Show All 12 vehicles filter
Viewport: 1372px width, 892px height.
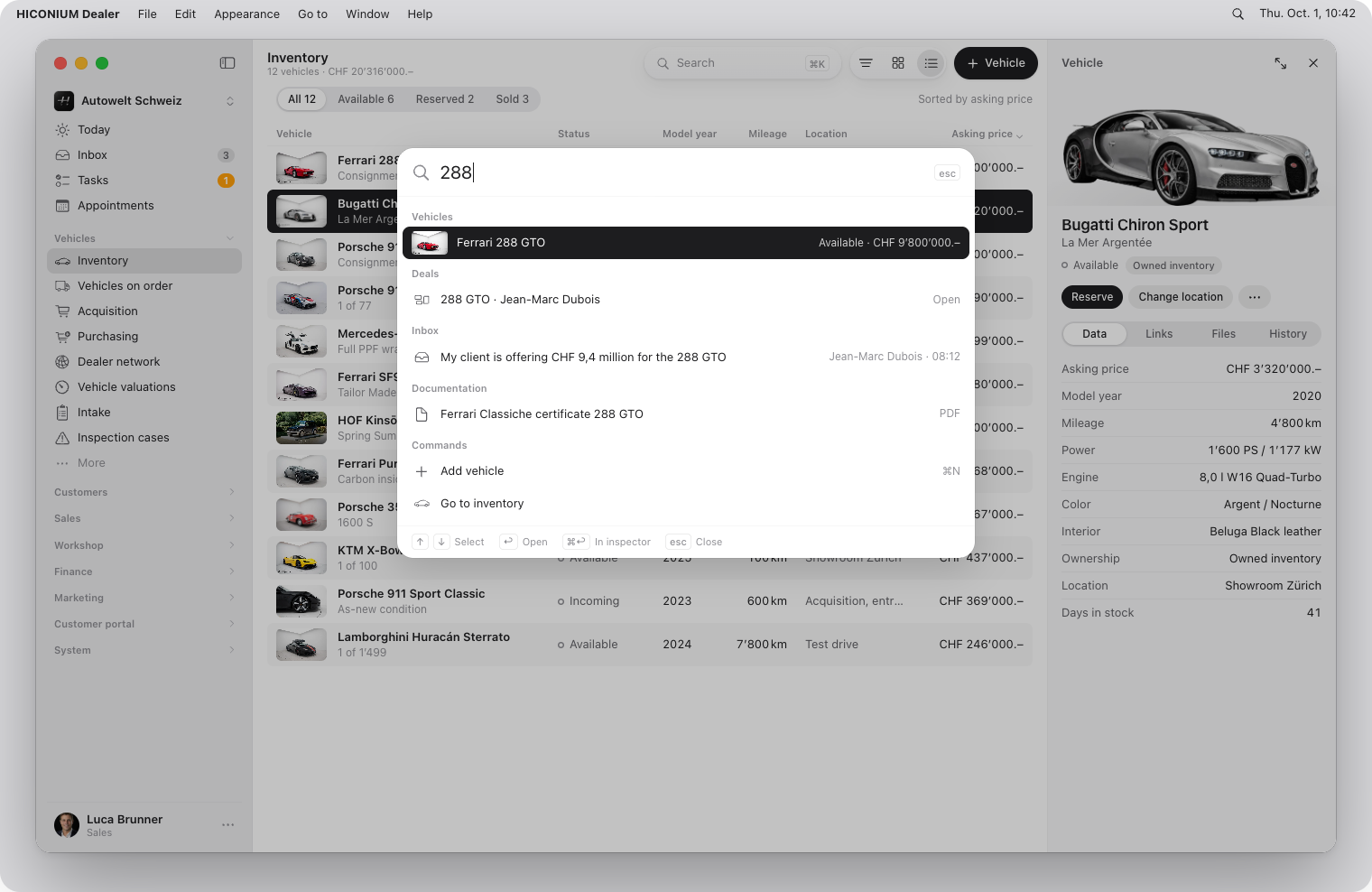302,99
